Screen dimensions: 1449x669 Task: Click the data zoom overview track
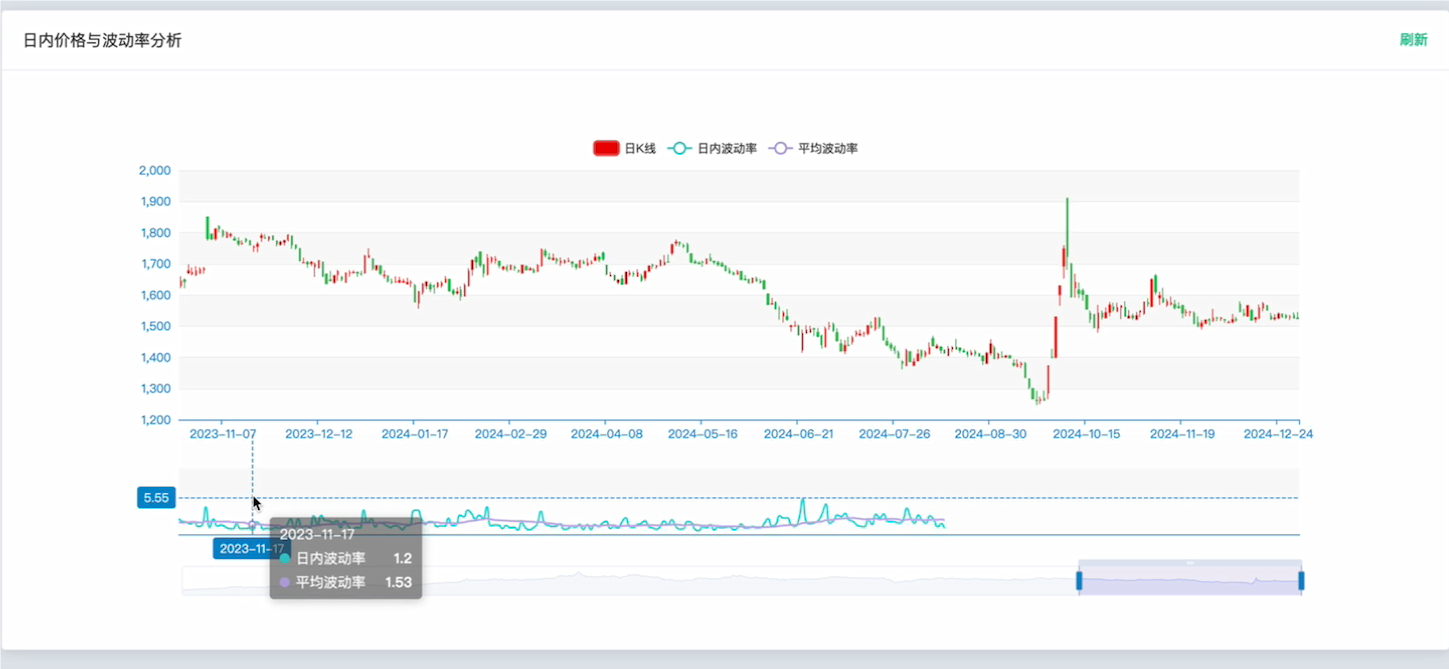pos(740,581)
